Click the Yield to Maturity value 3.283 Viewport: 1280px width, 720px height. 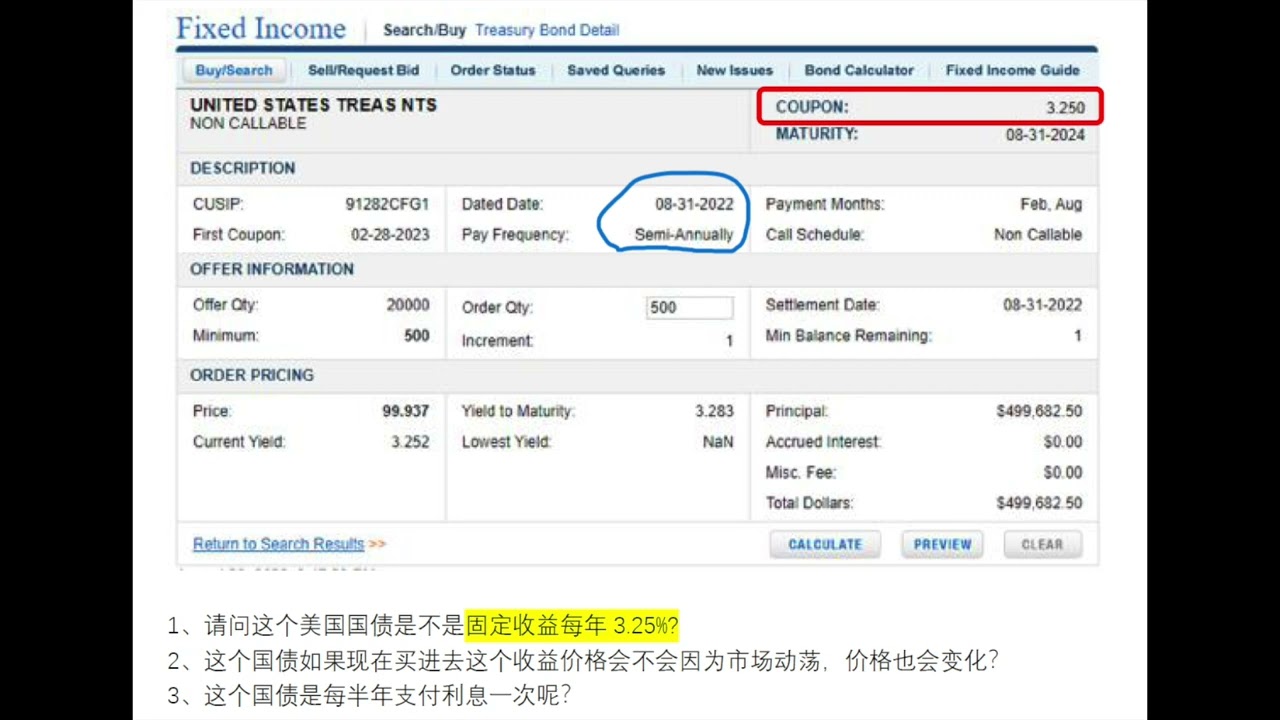click(714, 411)
